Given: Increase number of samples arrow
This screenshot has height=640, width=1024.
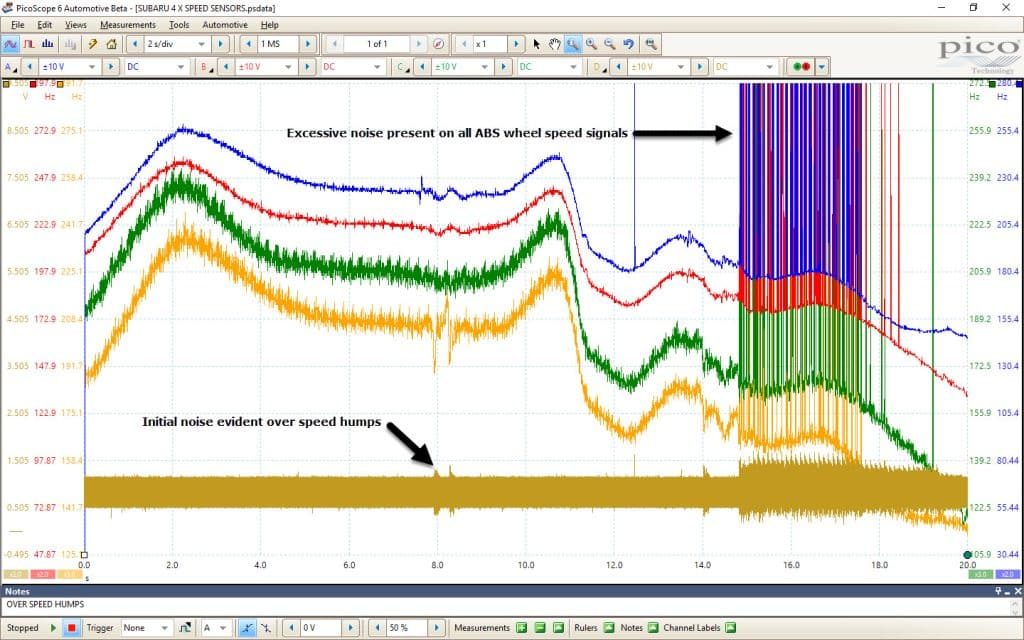Looking at the screenshot, I should pos(308,44).
